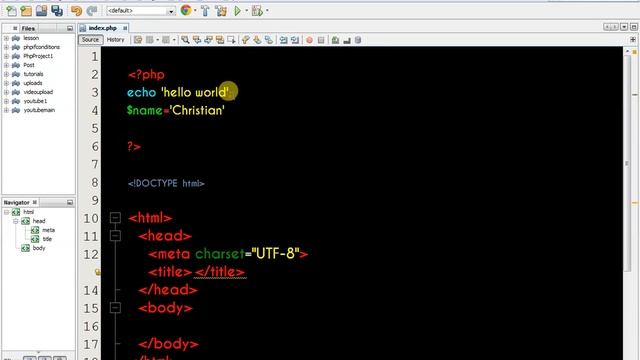Open the <default> project configuration dropdown
Image resolution: width=640 pixels, height=360 pixels.
[x=141, y=11]
